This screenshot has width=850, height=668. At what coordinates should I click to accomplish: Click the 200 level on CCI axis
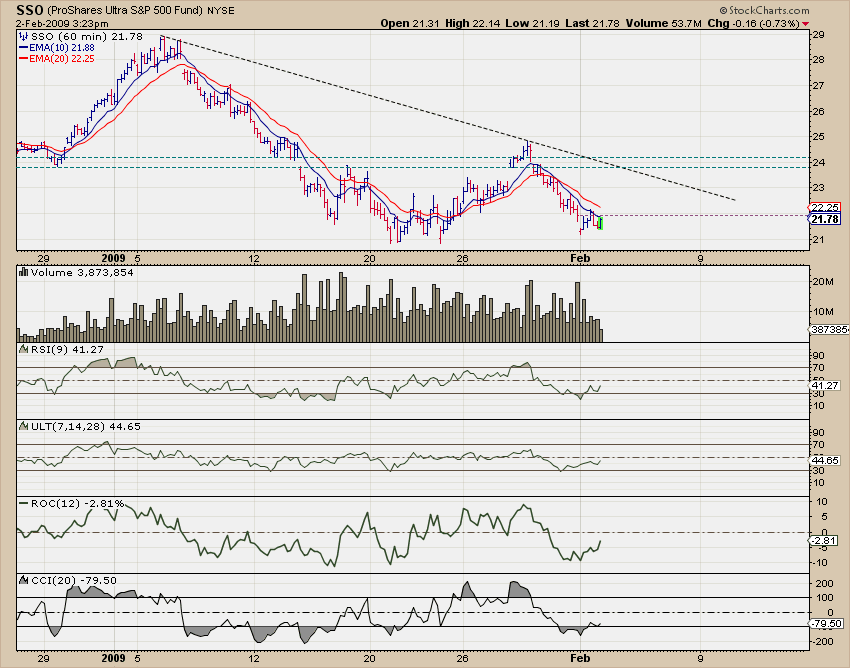point(824,584)
